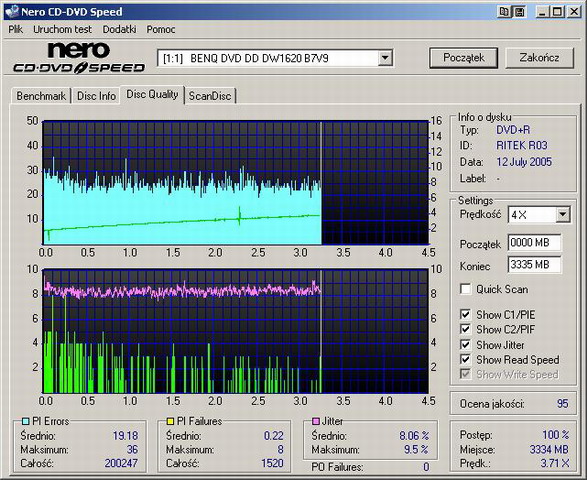Open the Plik menu

click(16, 29)
